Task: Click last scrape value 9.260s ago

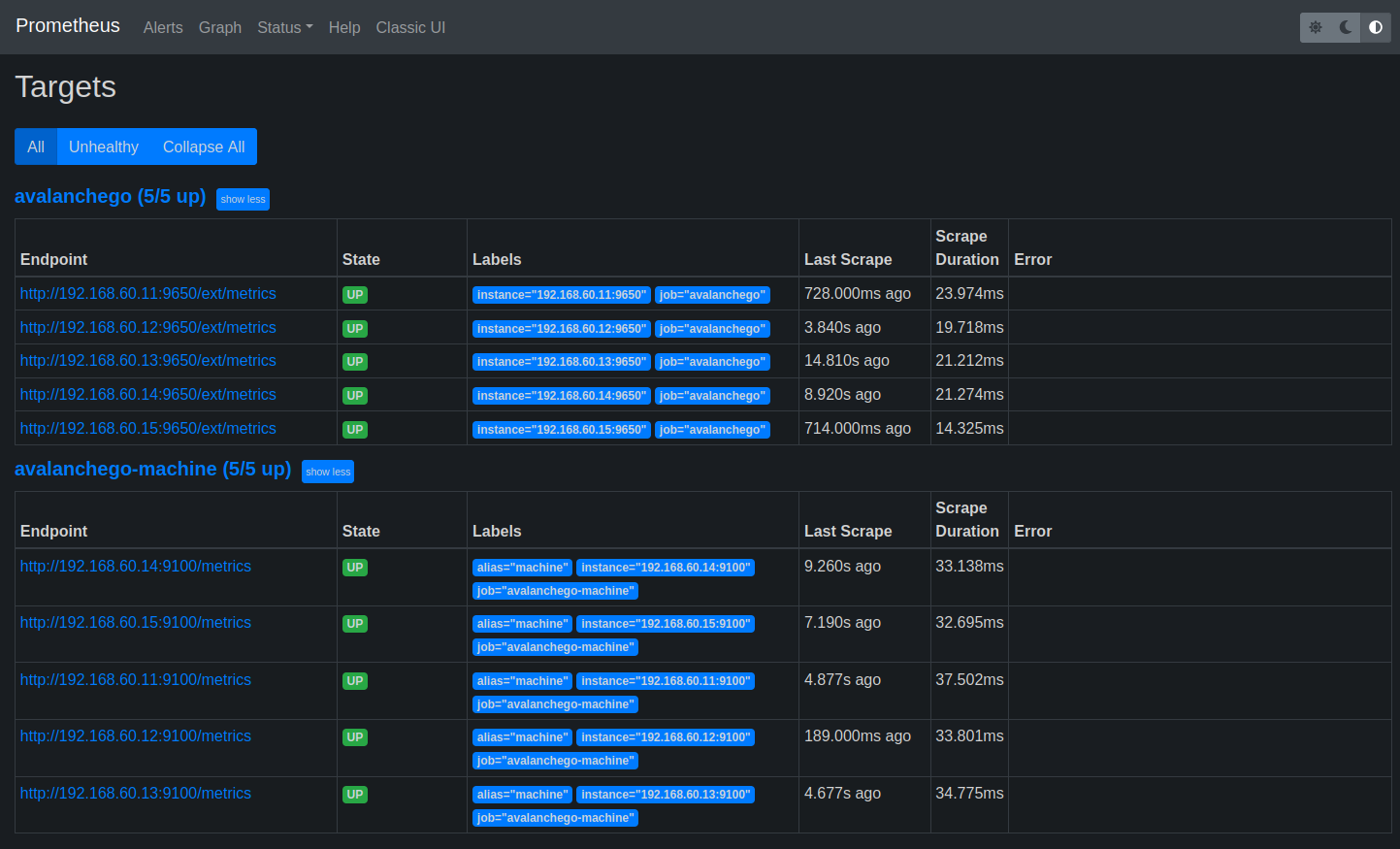Action: pyautogui.click(x=843, y=567)
